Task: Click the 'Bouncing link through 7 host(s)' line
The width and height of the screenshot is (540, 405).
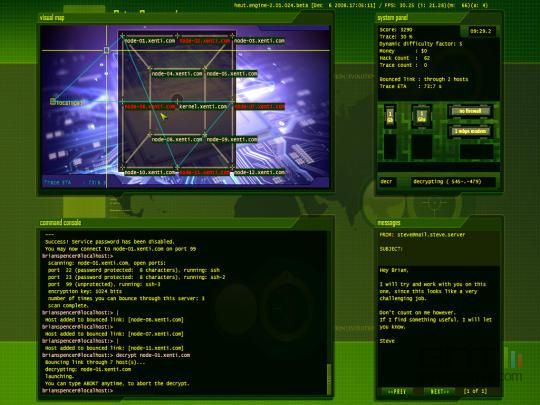Action: point(95,362)
